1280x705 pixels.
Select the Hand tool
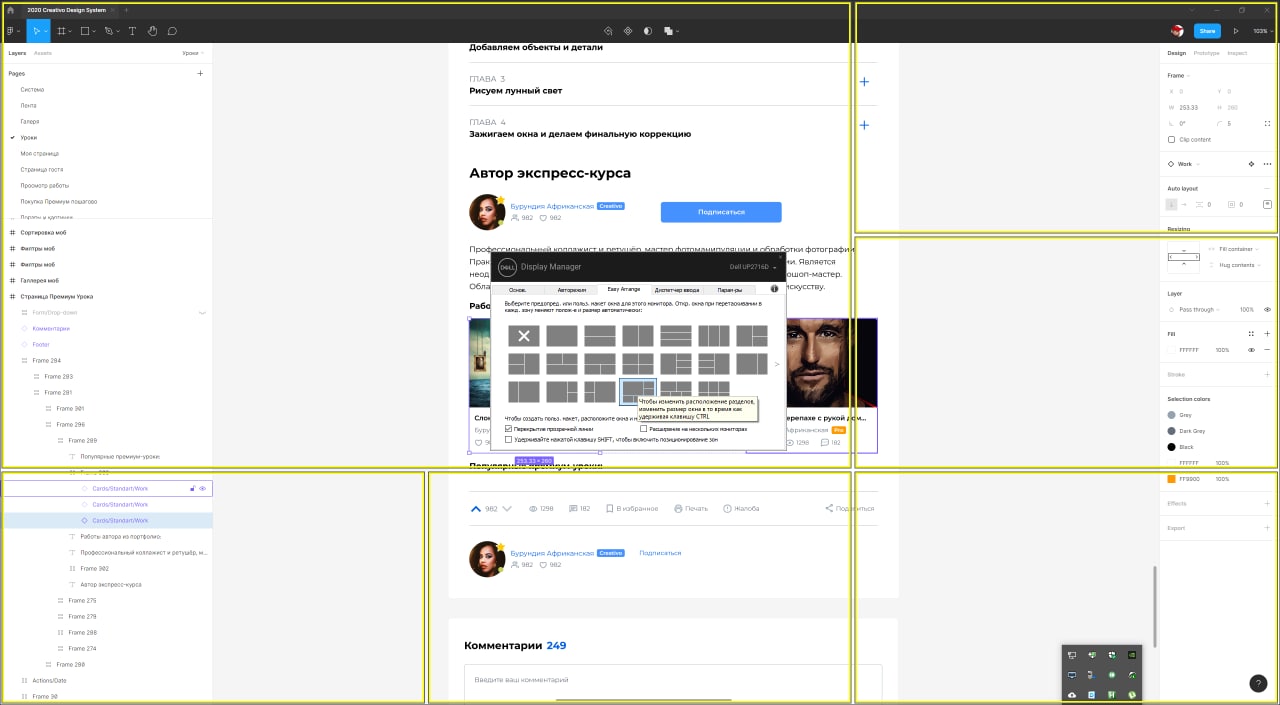click(x=153, y=31)
